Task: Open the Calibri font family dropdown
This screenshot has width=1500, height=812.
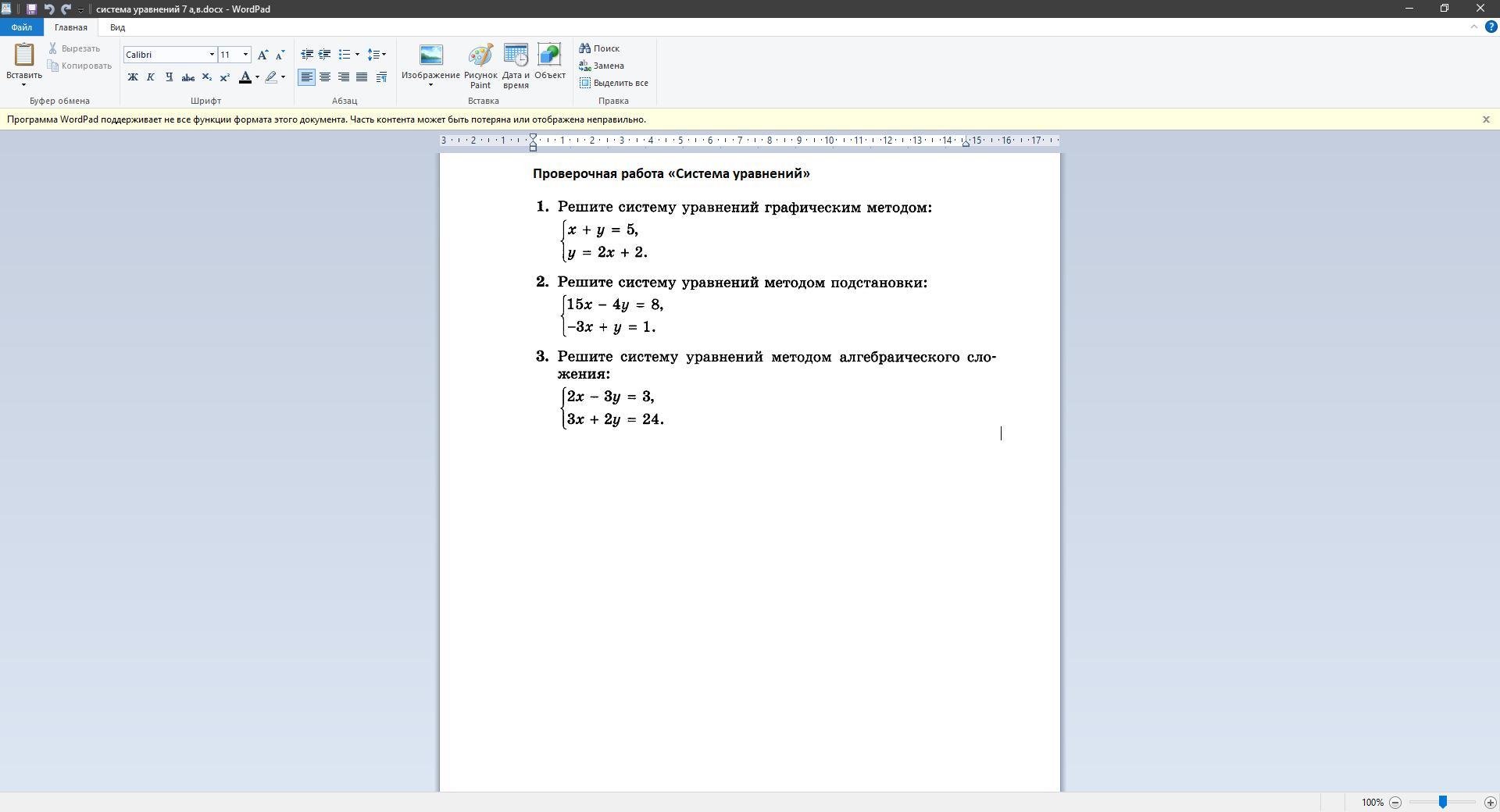Action: click(211, 55)
